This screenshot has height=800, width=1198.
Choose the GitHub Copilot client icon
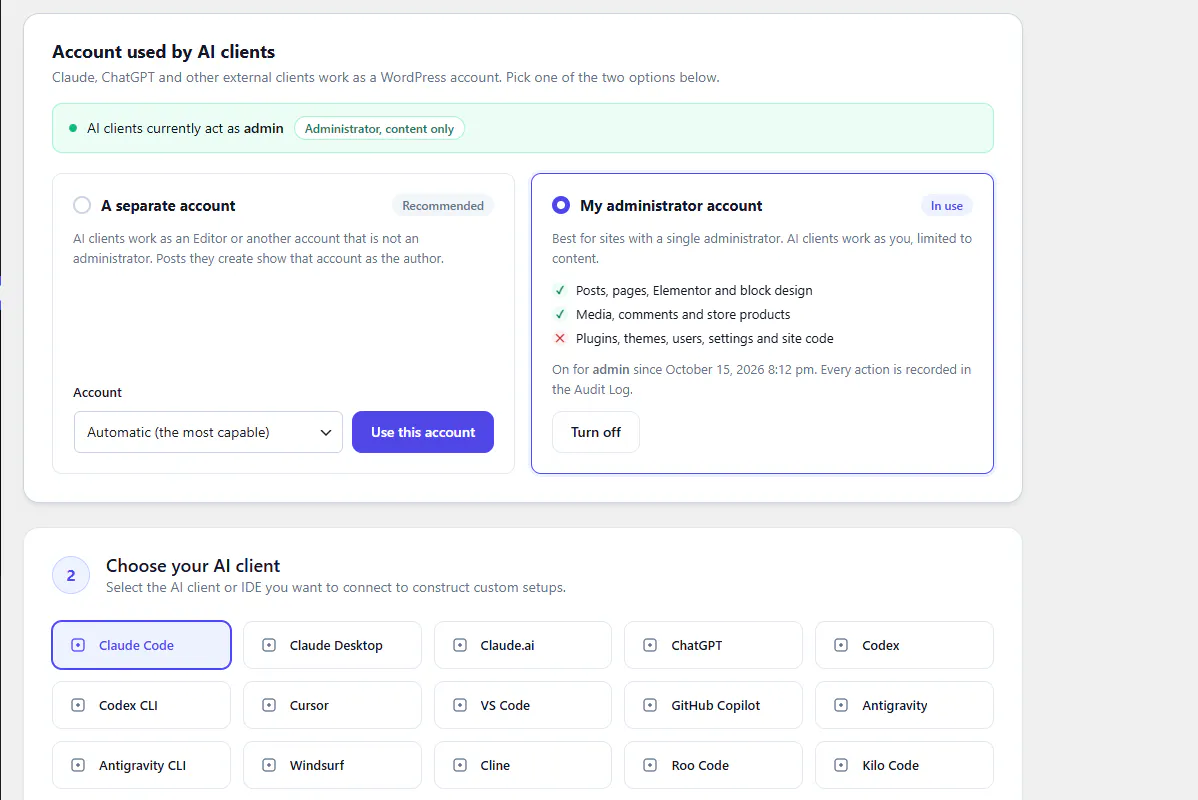pos(650,705)
